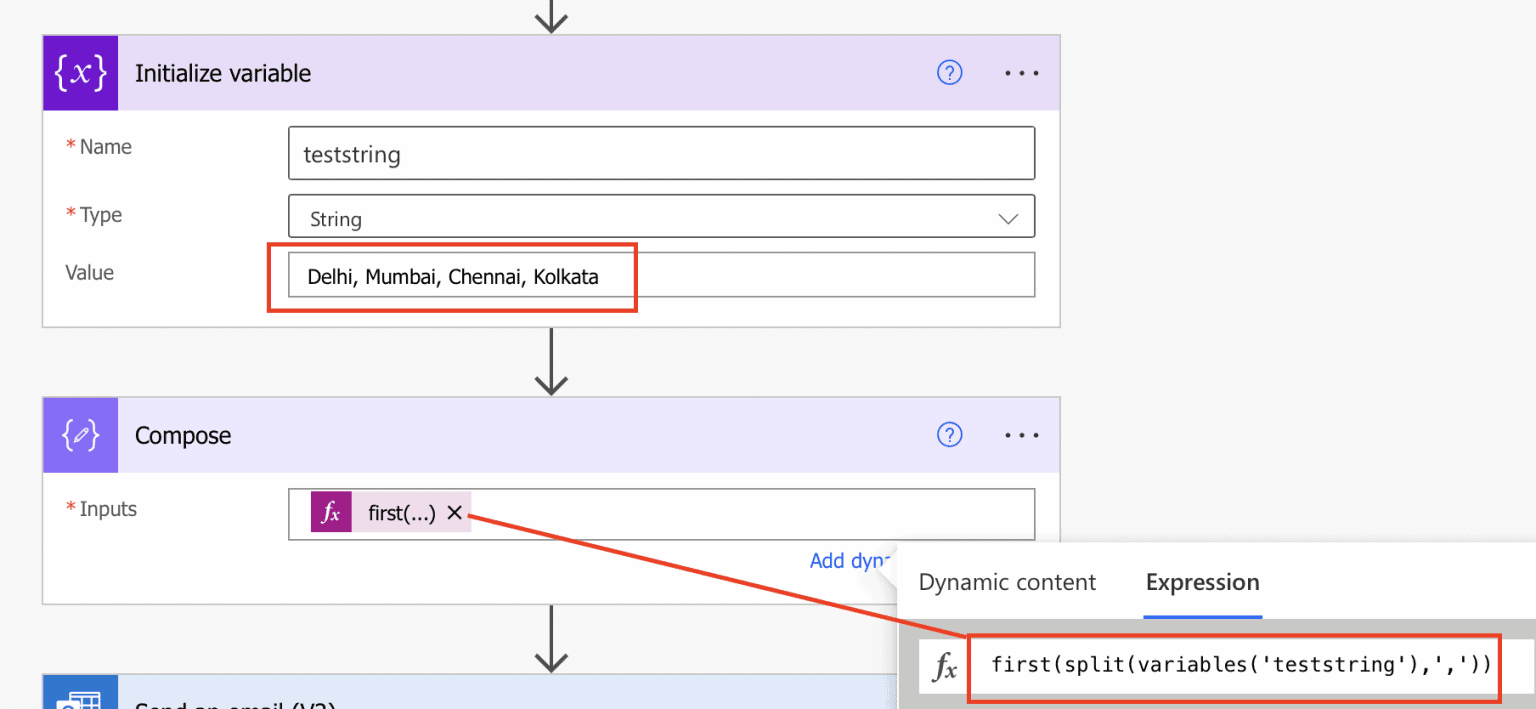Switch to the Expression tab
1536x709 pixels.
pyautogui.click(x=1202, y=581)
